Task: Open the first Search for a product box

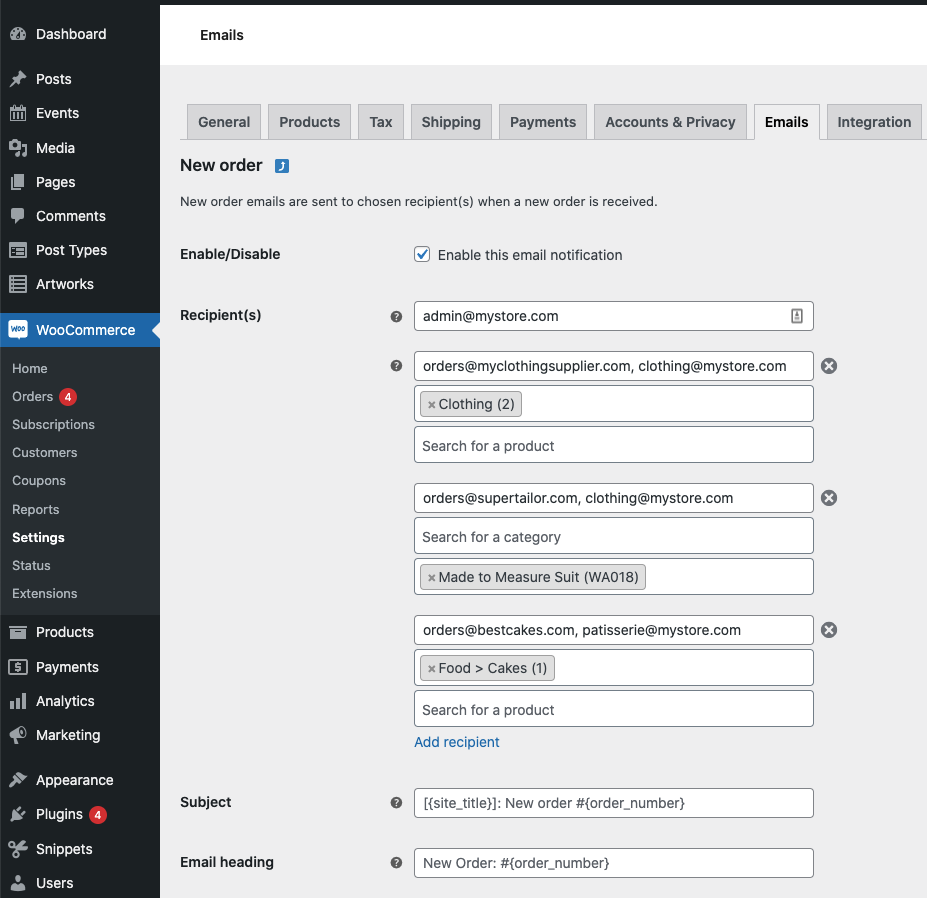Action: click(x=613, y=444)
